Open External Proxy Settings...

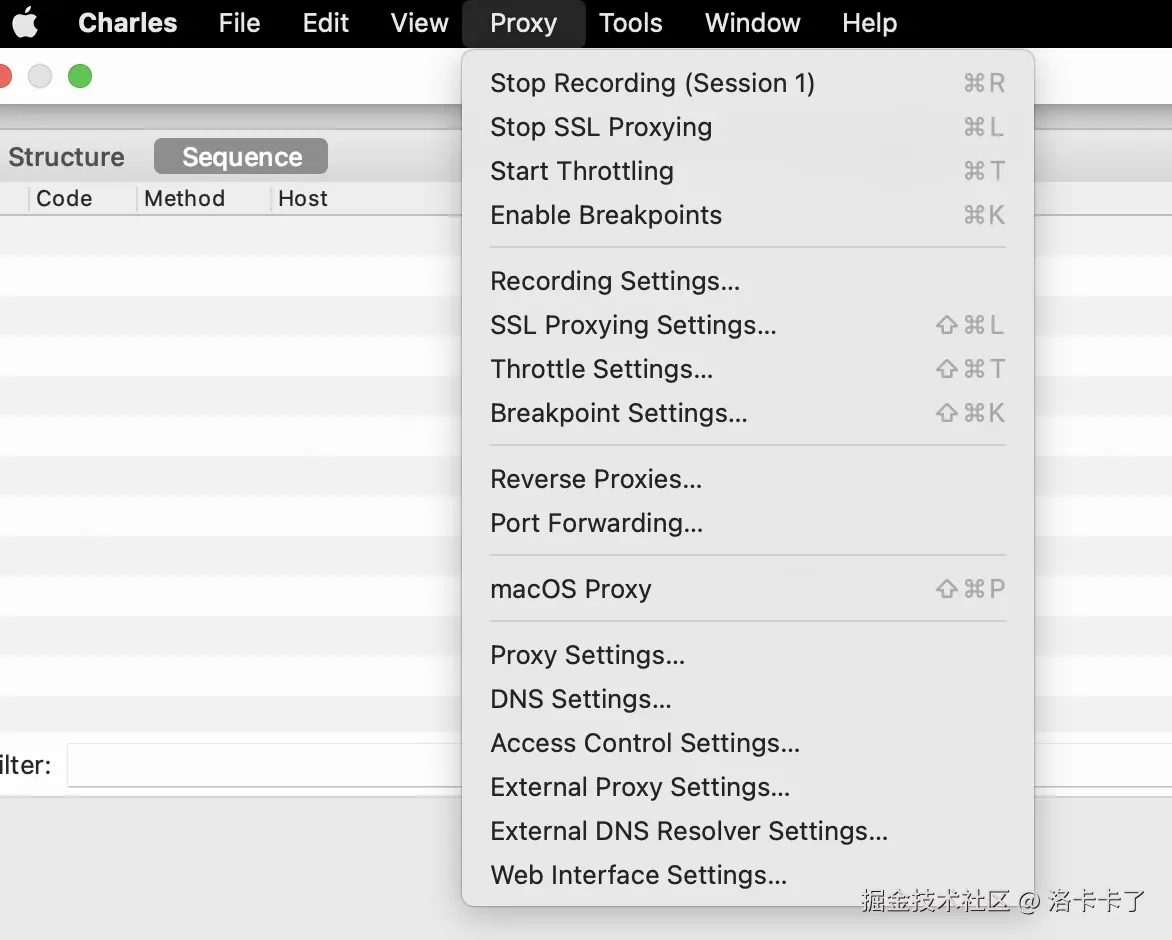tap(747, 788)
